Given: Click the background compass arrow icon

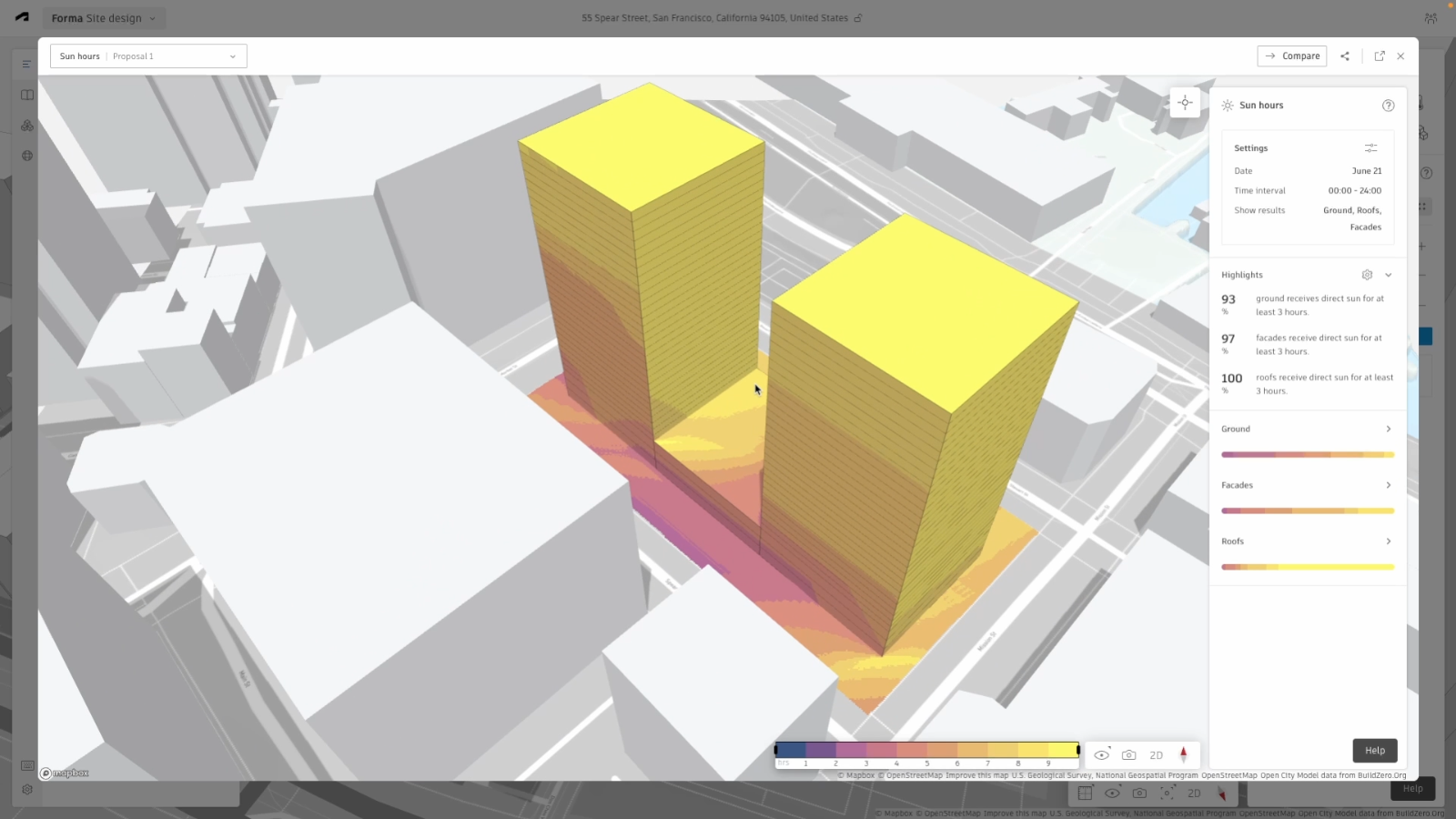Looking at the screenshot, I should coord(1222,794).
